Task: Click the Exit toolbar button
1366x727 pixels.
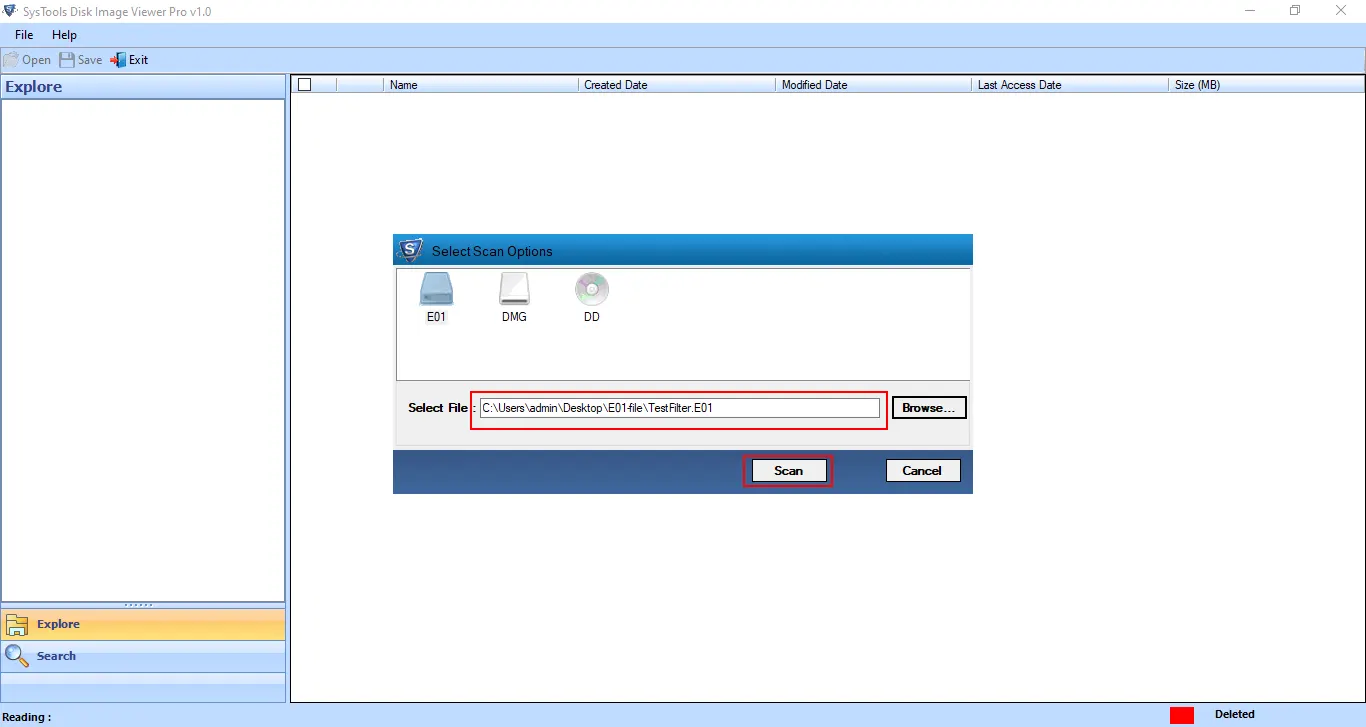Action: (129, 60)
